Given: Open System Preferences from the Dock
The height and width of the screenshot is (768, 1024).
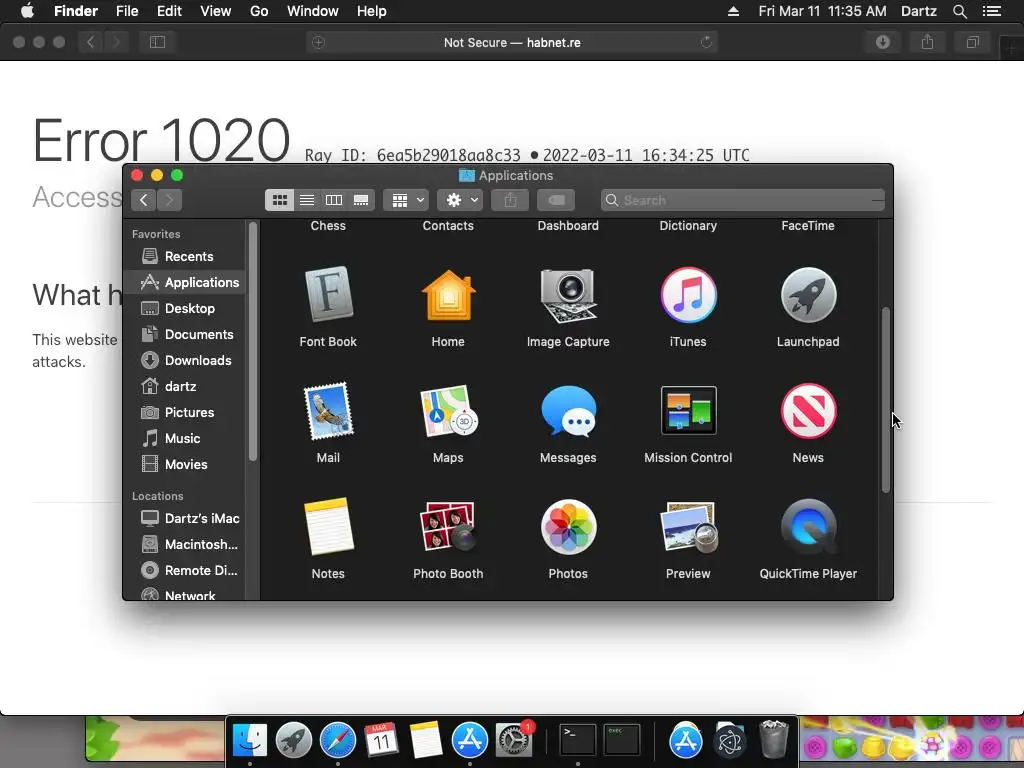Looking at the screenshot, I should click(514, 740).
